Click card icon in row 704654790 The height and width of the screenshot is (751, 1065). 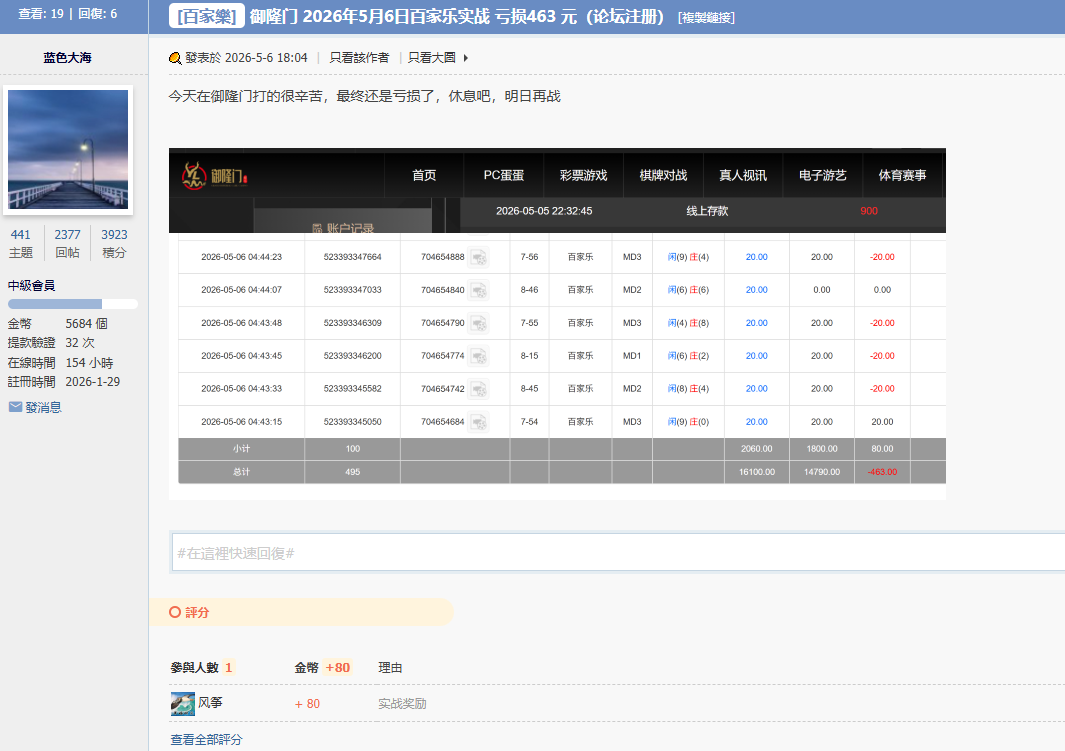coord(479,323)
